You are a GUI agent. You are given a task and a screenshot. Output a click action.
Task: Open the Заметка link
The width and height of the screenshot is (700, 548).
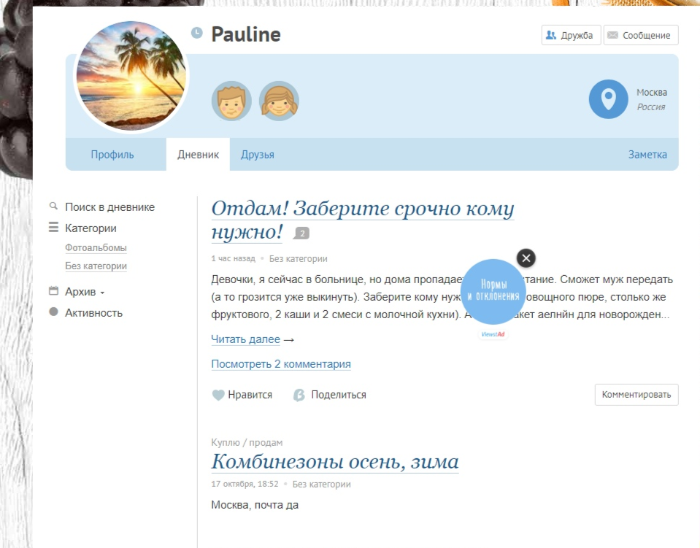[x=647, y=155]
